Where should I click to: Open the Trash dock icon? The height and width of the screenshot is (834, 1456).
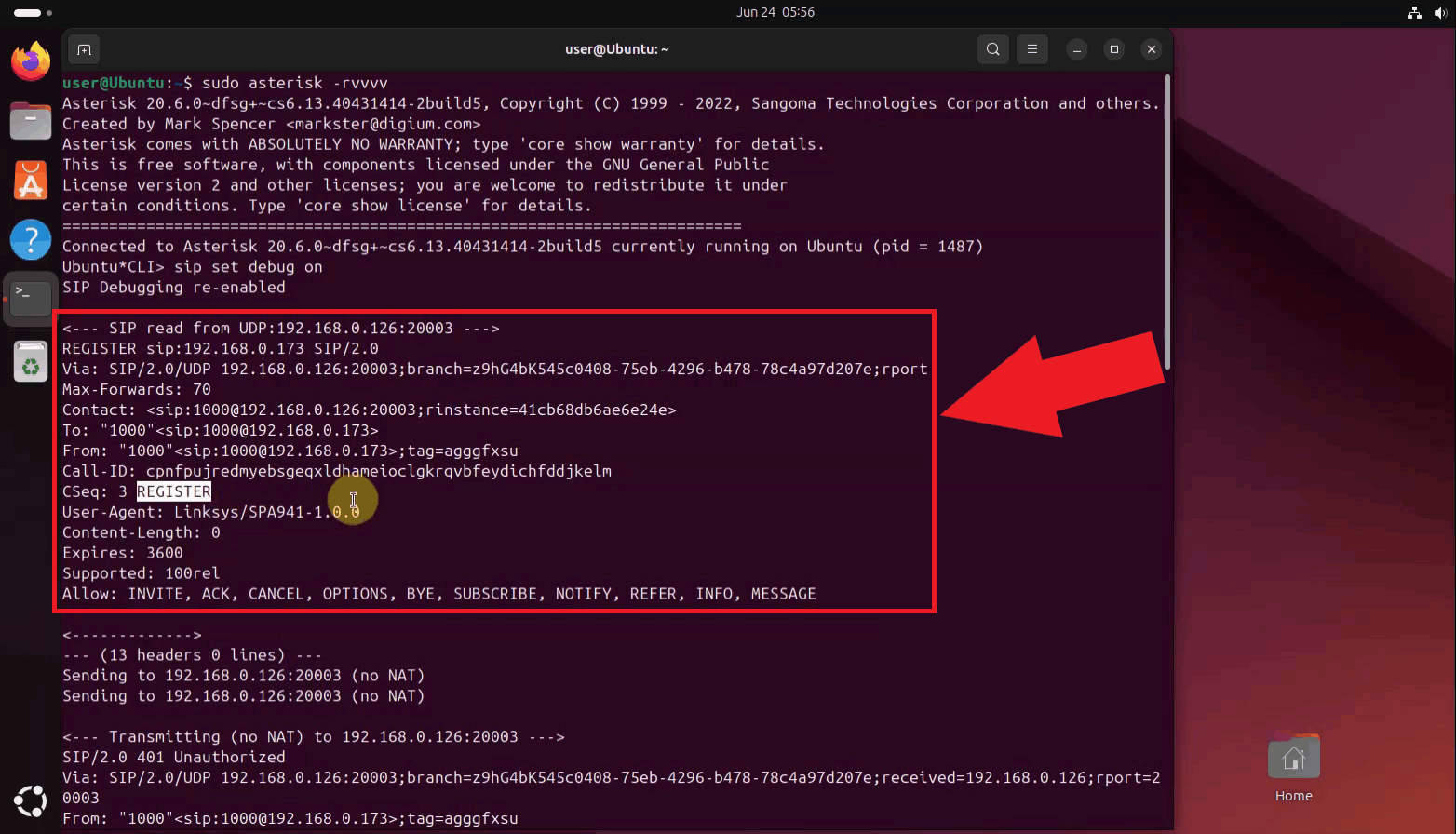(31, 361)
